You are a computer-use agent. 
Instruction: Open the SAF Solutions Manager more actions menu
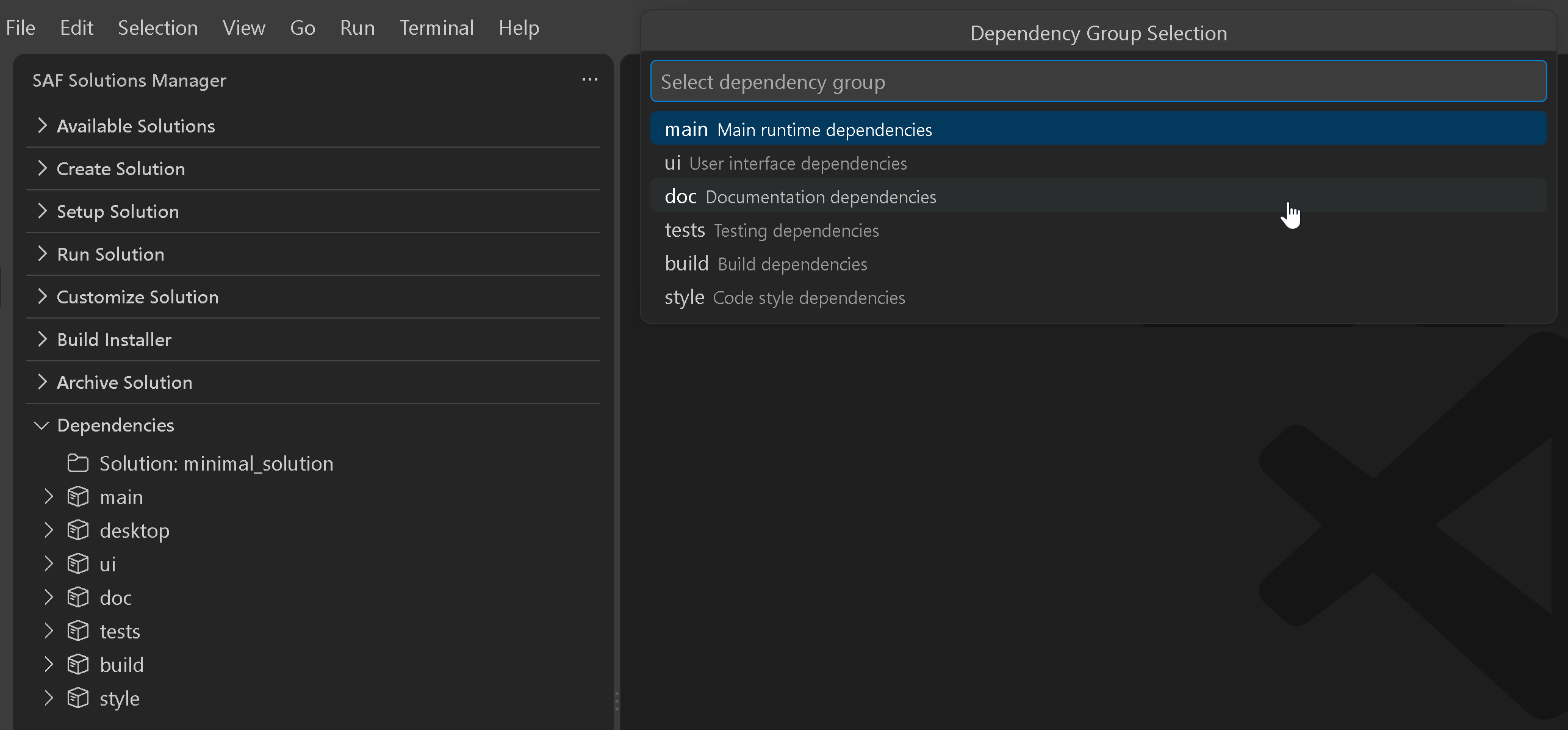click(589, 80)
